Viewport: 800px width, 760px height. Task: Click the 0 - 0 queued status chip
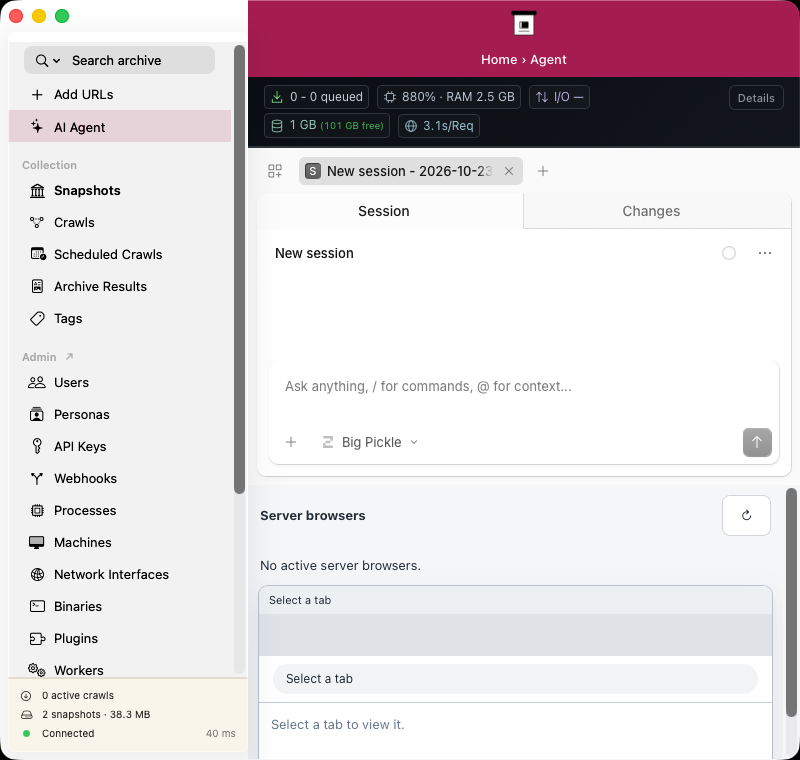tap(316, 97)
